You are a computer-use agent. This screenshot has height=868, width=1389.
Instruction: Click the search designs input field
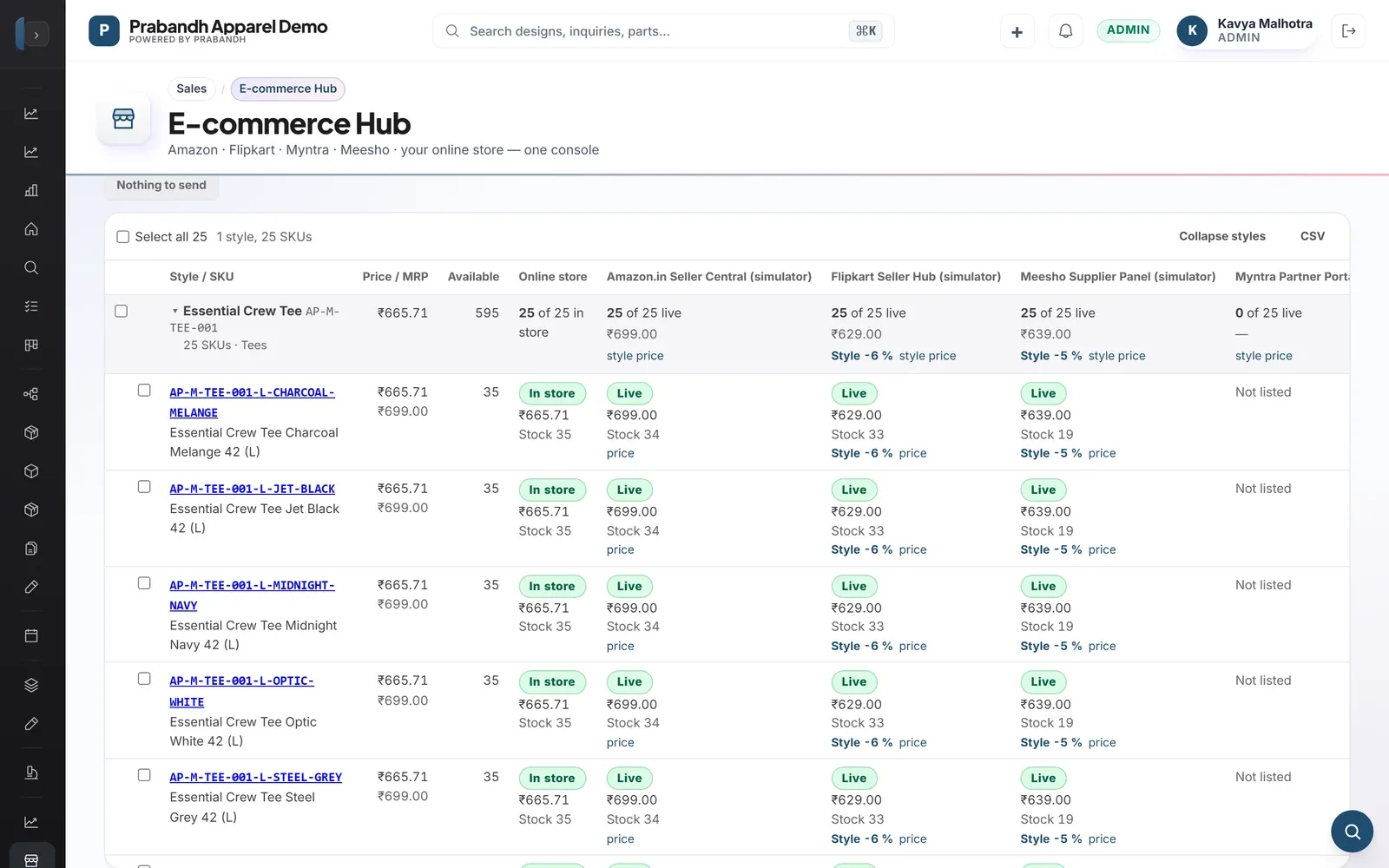coord(663,31)
